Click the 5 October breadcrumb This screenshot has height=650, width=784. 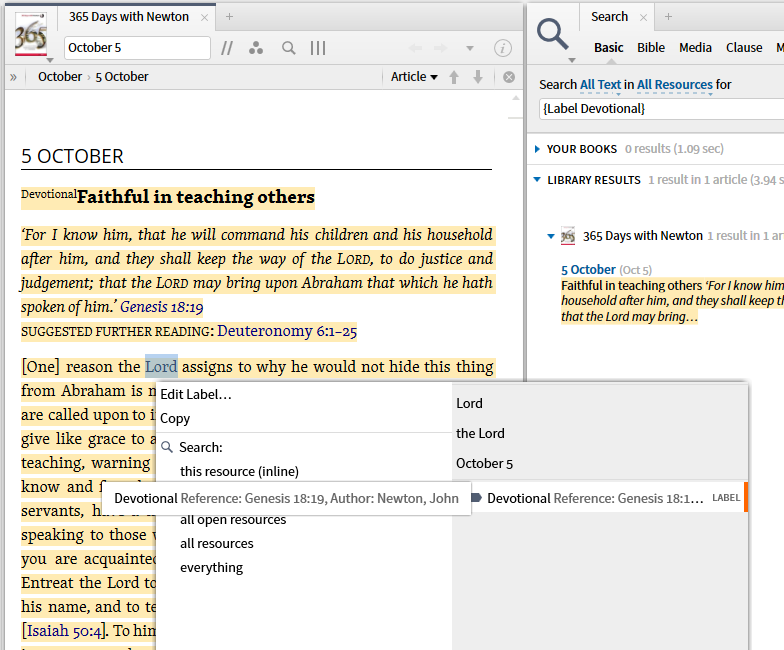[122, 76]
